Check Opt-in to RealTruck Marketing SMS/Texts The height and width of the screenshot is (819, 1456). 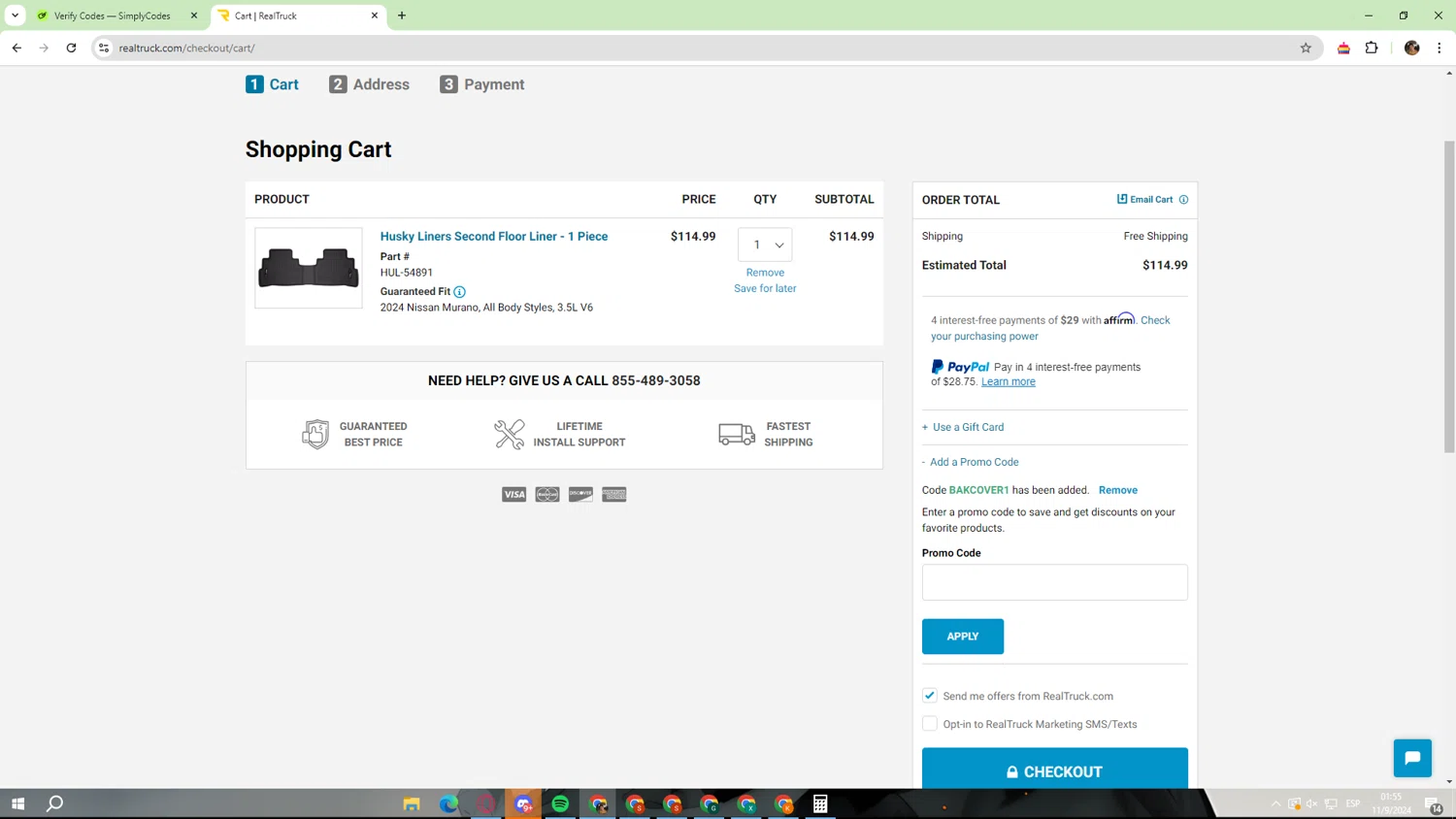(x=930, y=724)
